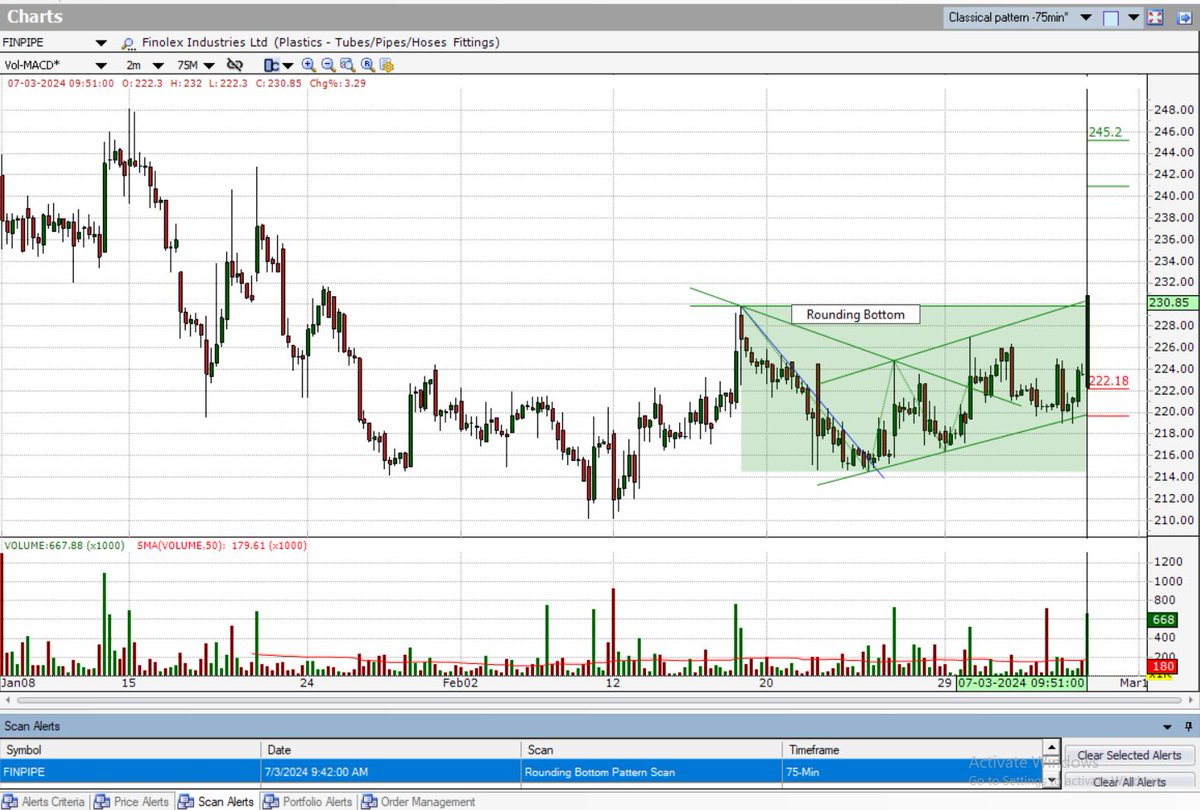Switch to the Price Alerts tab
1200x810 pixels.
tap(131, 801)
